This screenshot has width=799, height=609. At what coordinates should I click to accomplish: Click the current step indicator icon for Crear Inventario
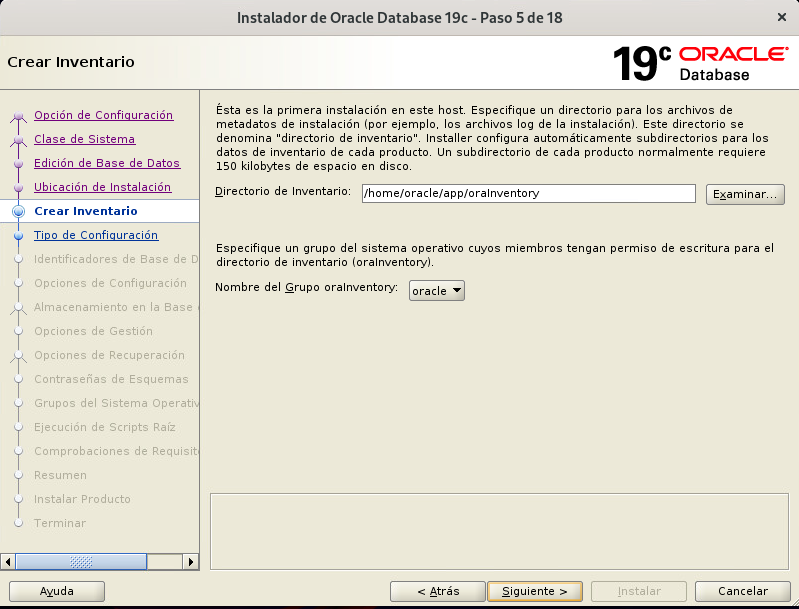pos(17,212)
